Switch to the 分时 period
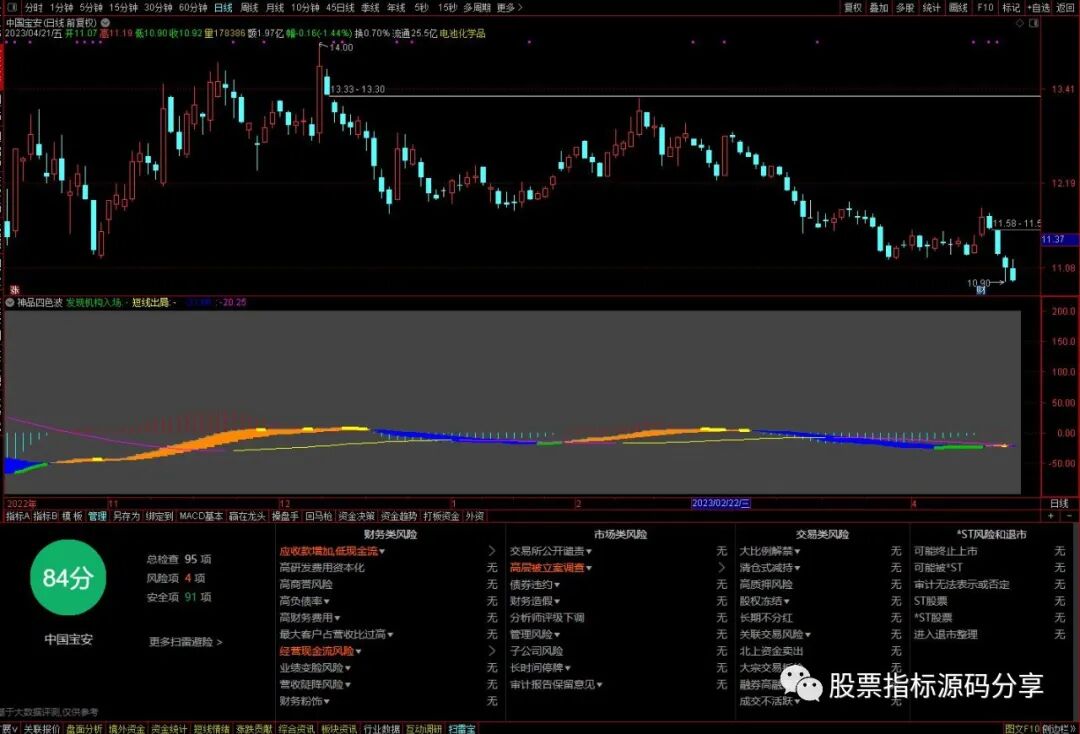 point(33,8)
